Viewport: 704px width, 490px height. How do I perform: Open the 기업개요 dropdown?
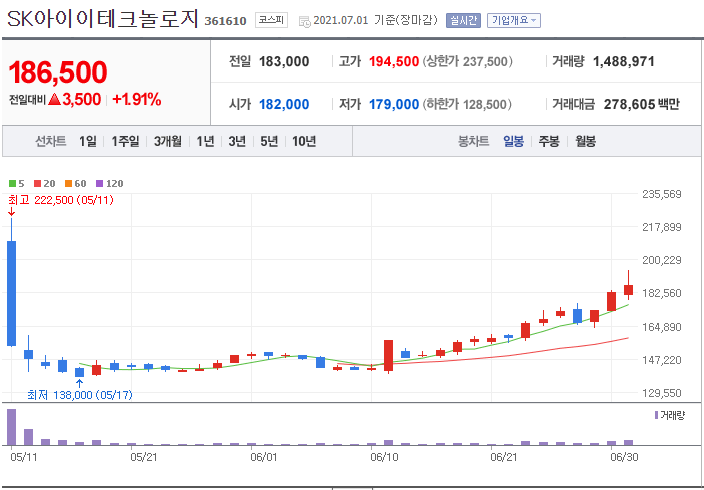(x=514, y=21)
